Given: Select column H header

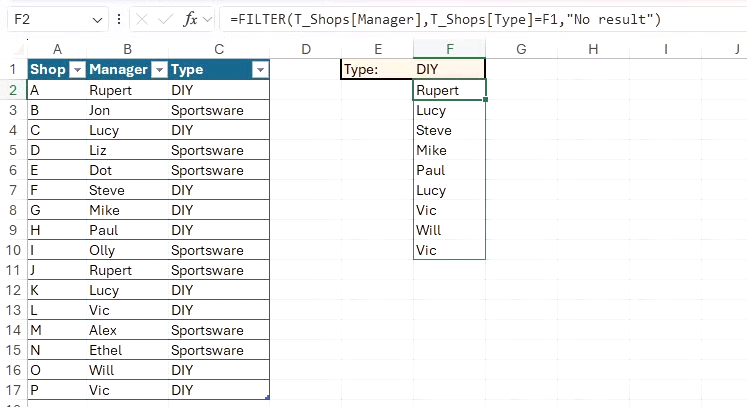Looking at the screenshot, I should coord(593,49).
